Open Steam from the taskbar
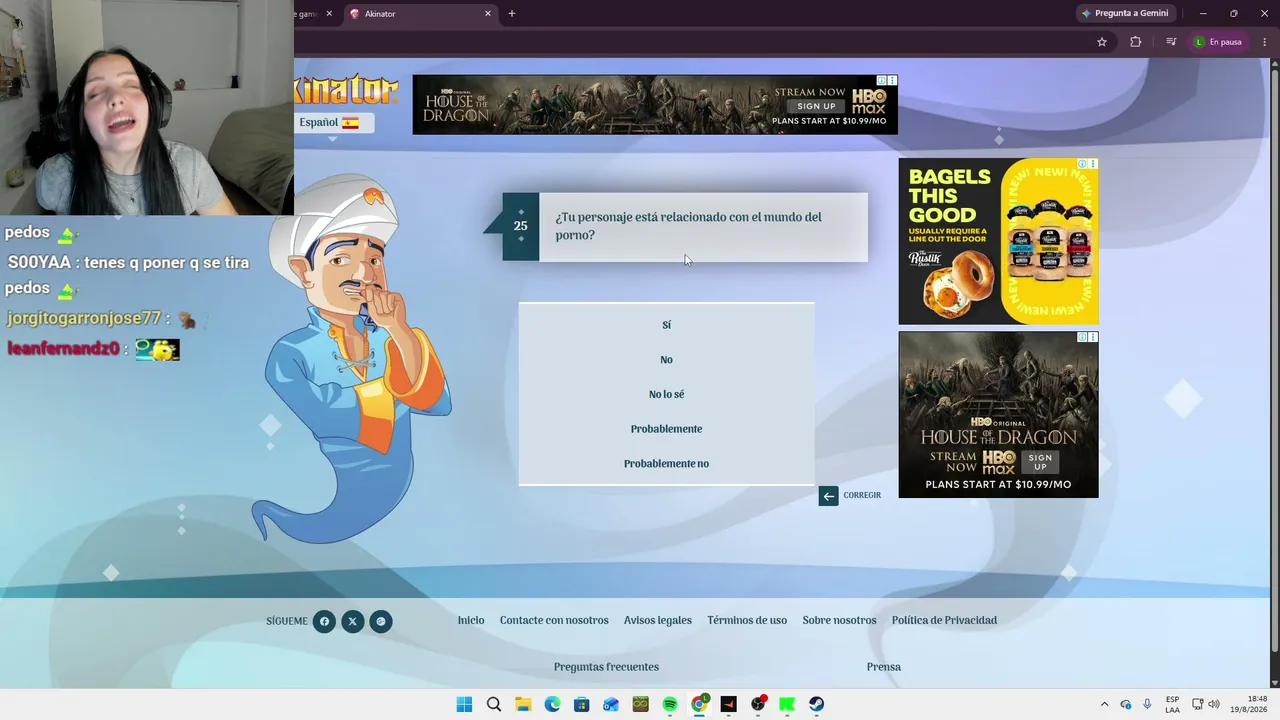This screenshot has height=720, width=1280. 816,704
